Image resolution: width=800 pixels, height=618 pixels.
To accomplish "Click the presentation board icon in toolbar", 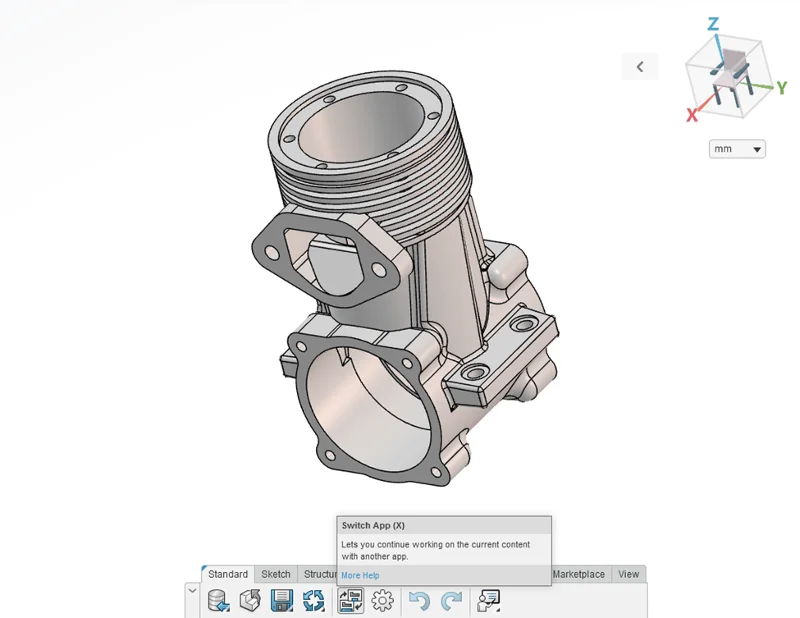I will [489, 600].
